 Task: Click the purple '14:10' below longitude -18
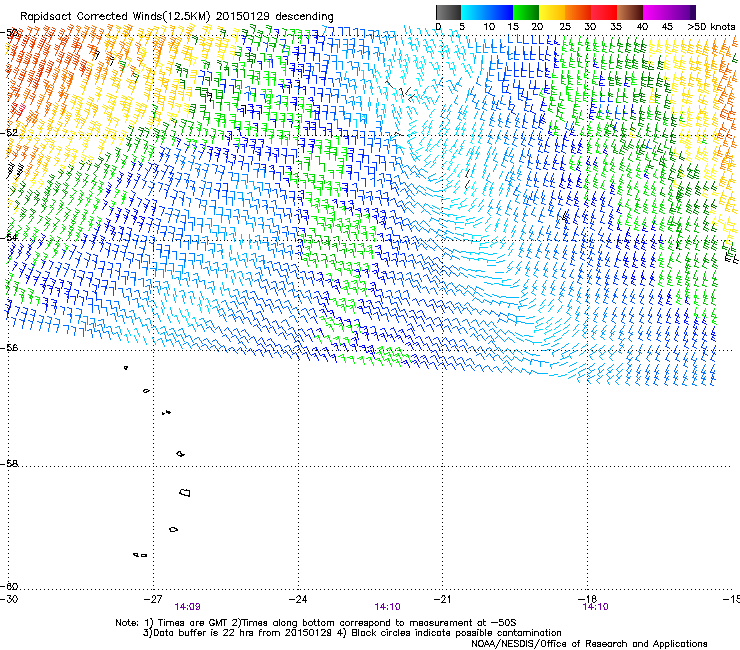[596, 607]
